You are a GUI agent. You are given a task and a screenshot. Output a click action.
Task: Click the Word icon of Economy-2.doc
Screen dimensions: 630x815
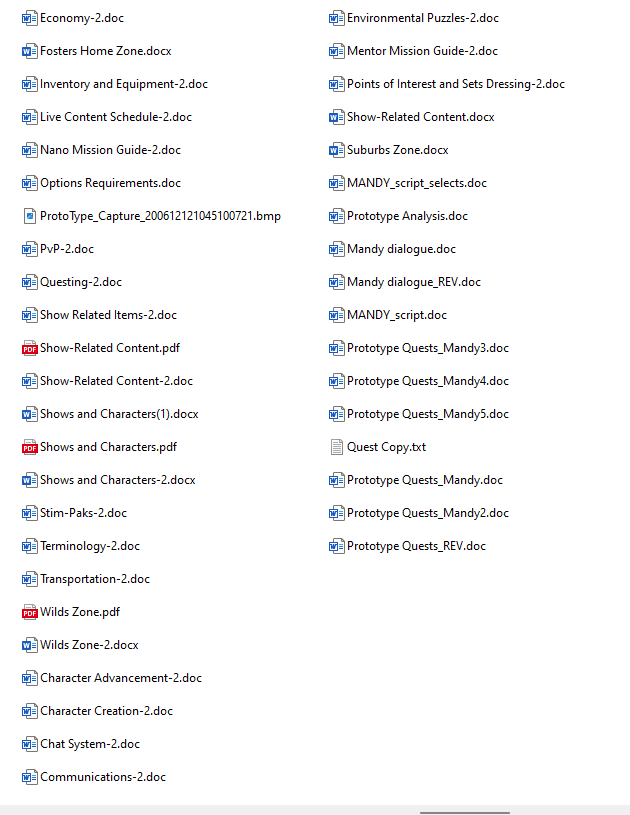tap(30, 18)
